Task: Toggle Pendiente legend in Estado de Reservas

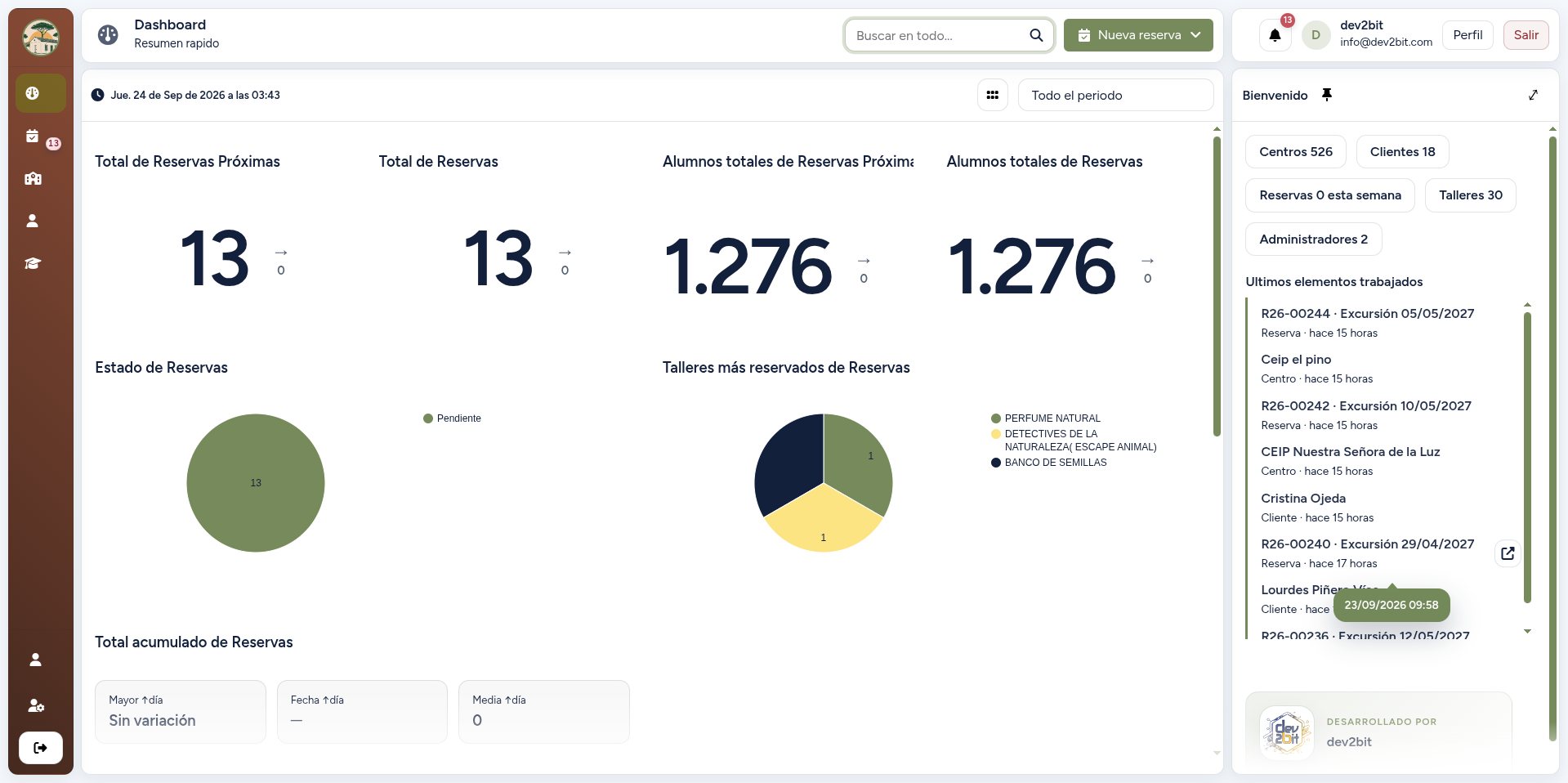Action: [x=452, y=418]
